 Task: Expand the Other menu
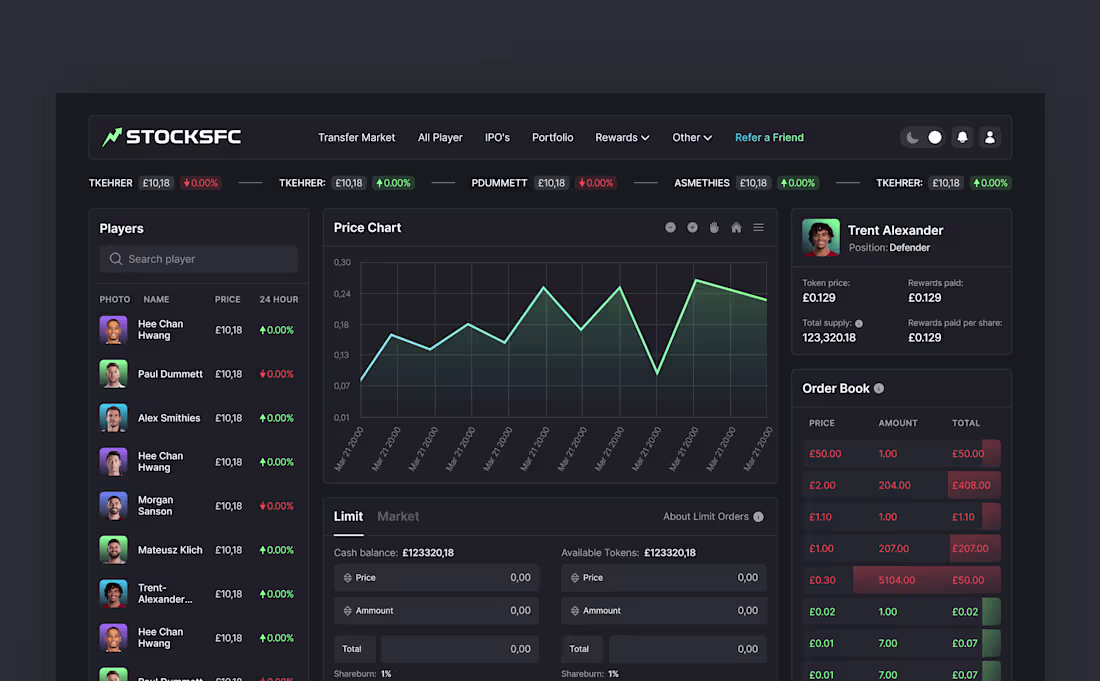tap(692, 137)
